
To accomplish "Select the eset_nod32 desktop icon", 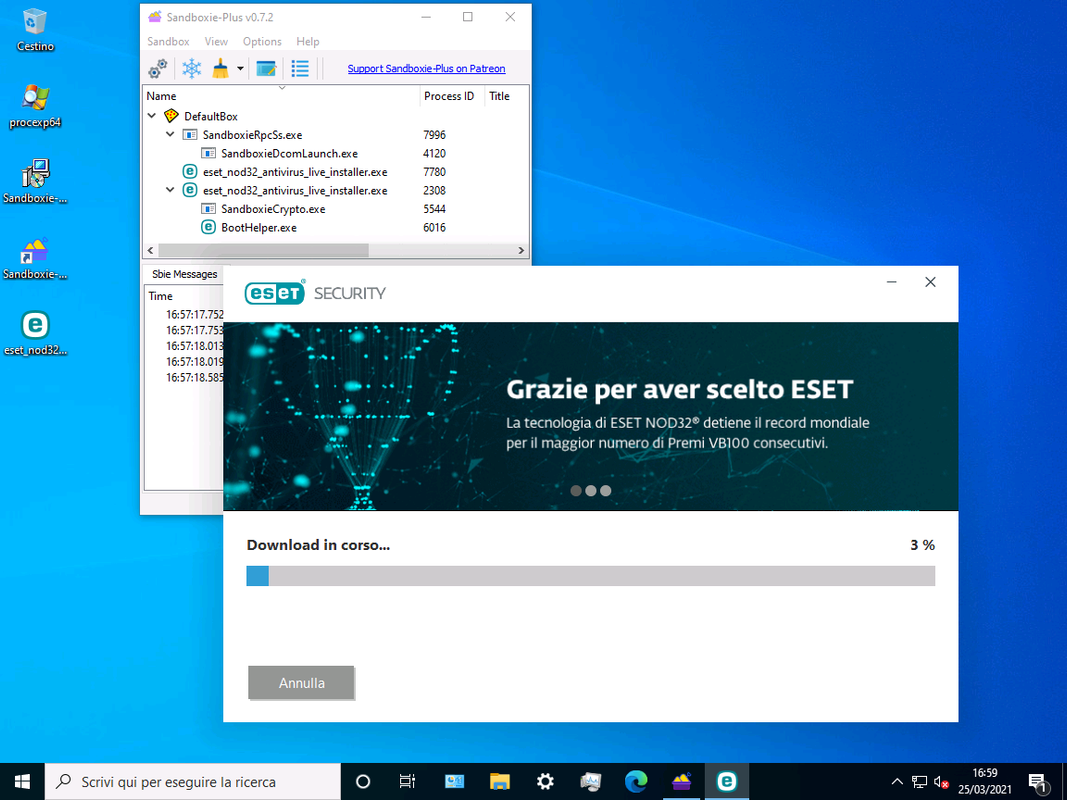I will point(35,333).
